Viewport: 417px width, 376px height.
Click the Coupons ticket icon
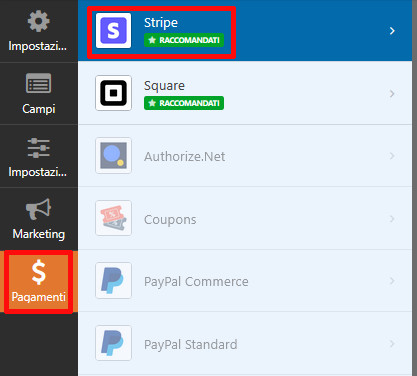point(113,218)
